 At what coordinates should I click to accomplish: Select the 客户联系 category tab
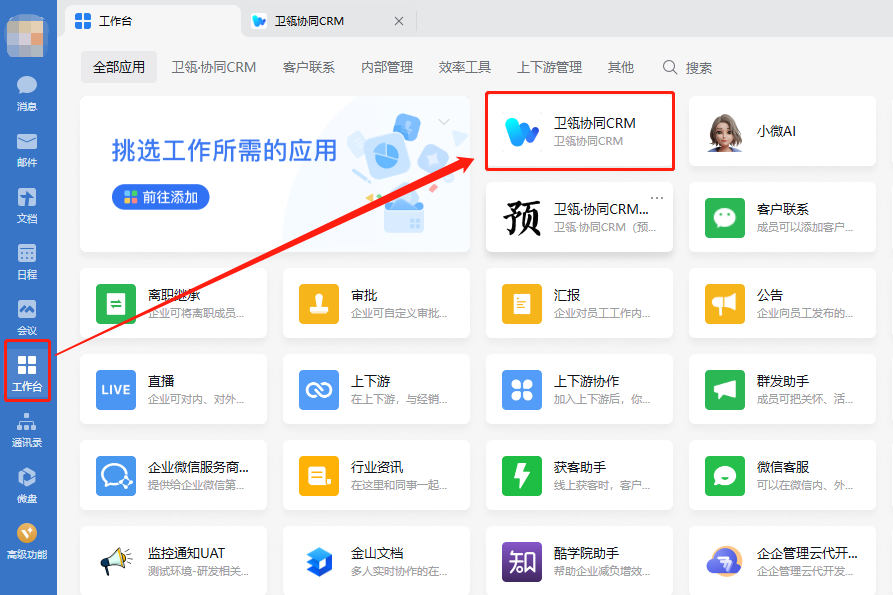308,67
